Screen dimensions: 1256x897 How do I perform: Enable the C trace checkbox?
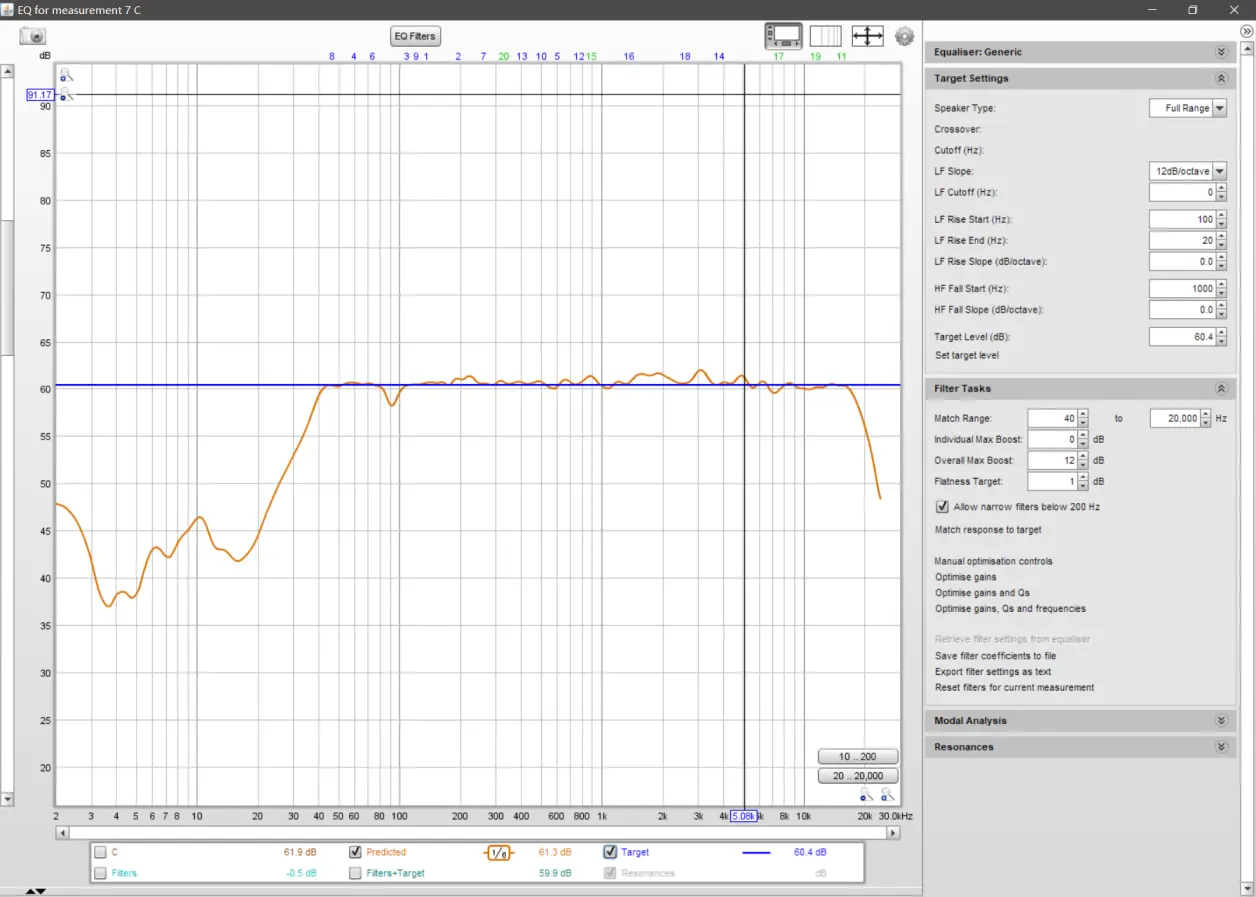100,853
